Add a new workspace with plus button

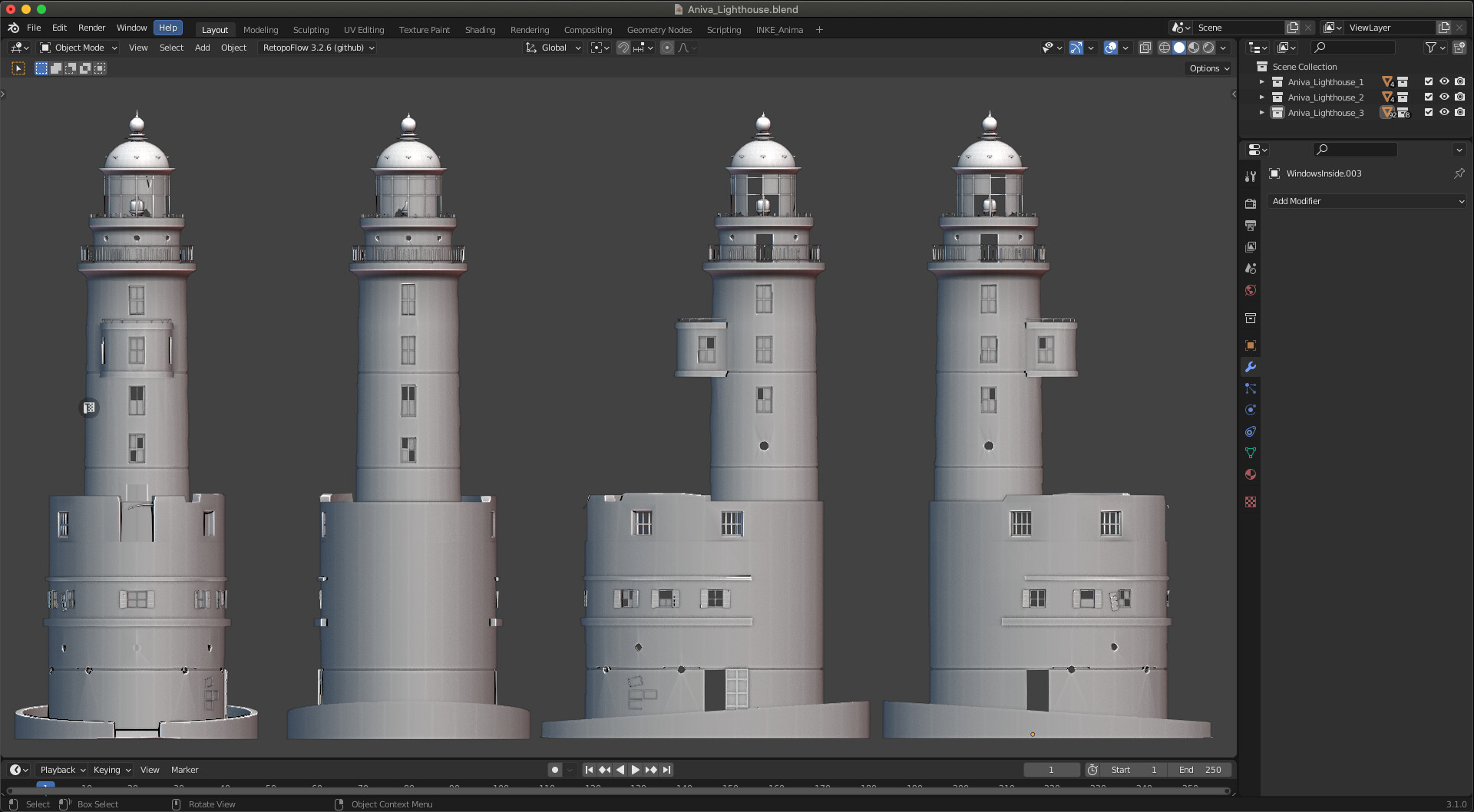pyautogui.click(x=819, y=30)
